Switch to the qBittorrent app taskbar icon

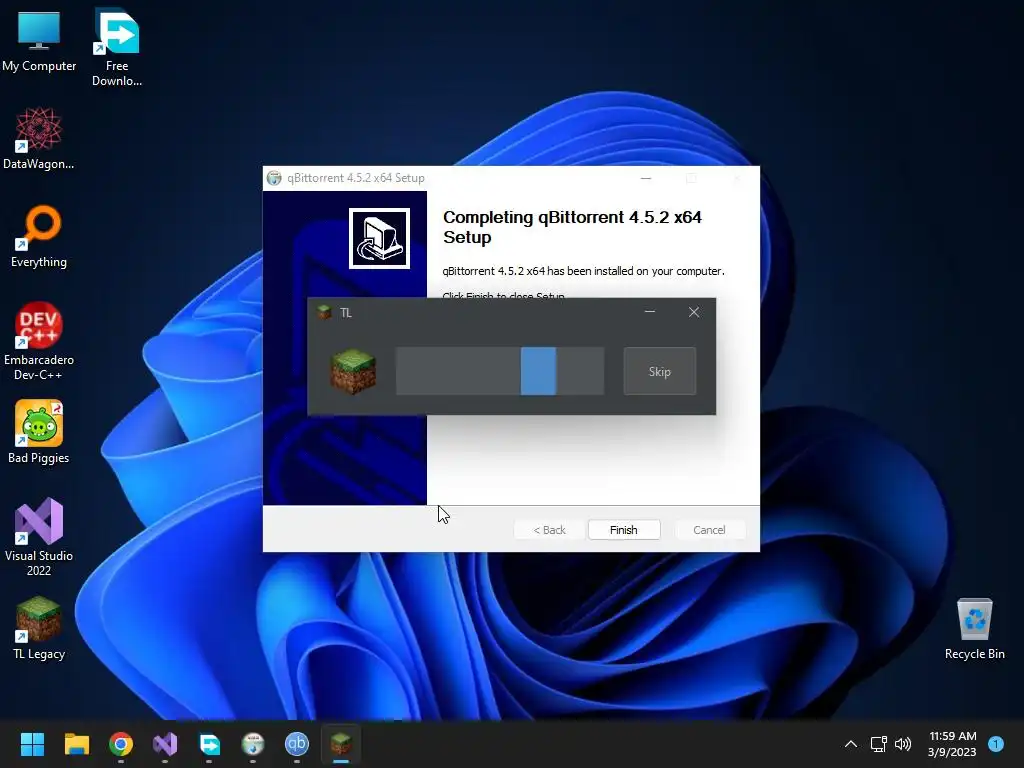tap(296, 744)
